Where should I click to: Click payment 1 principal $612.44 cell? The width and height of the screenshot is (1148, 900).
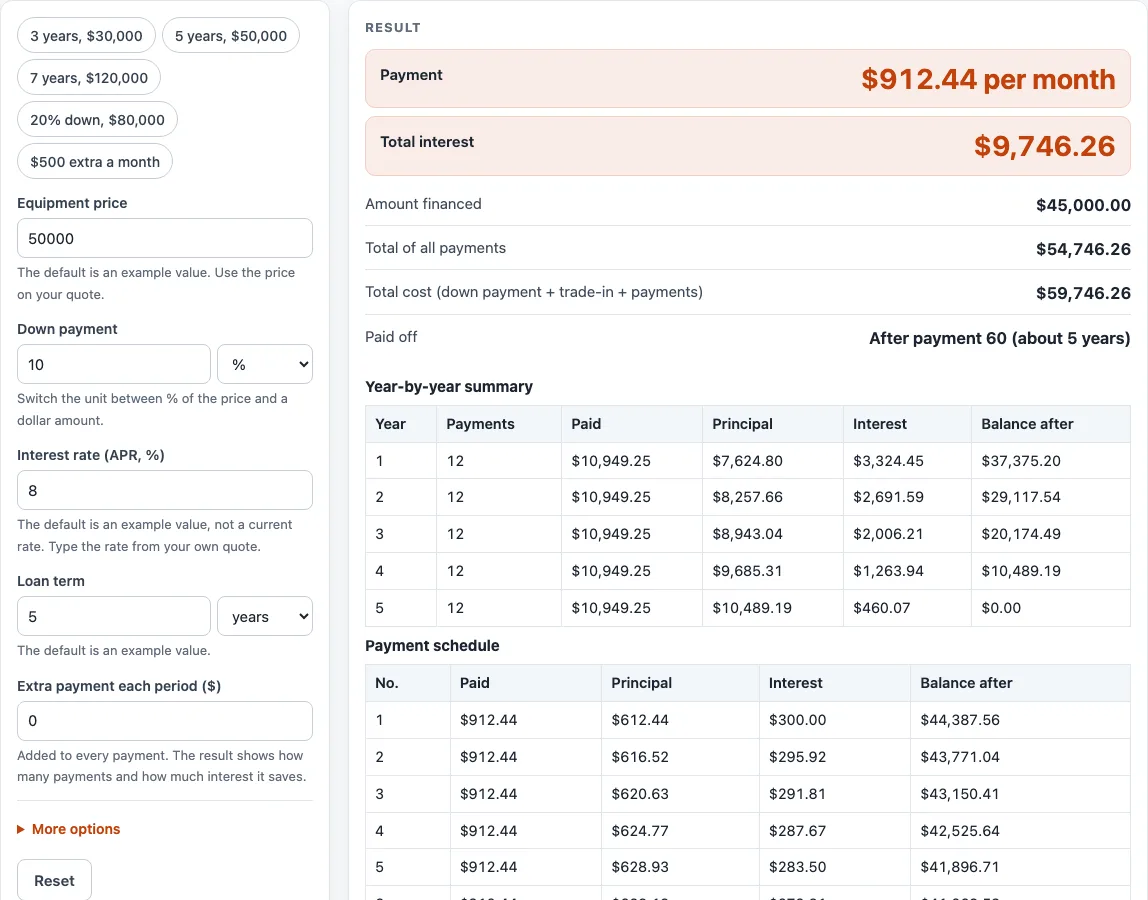[x=680, y=720]
